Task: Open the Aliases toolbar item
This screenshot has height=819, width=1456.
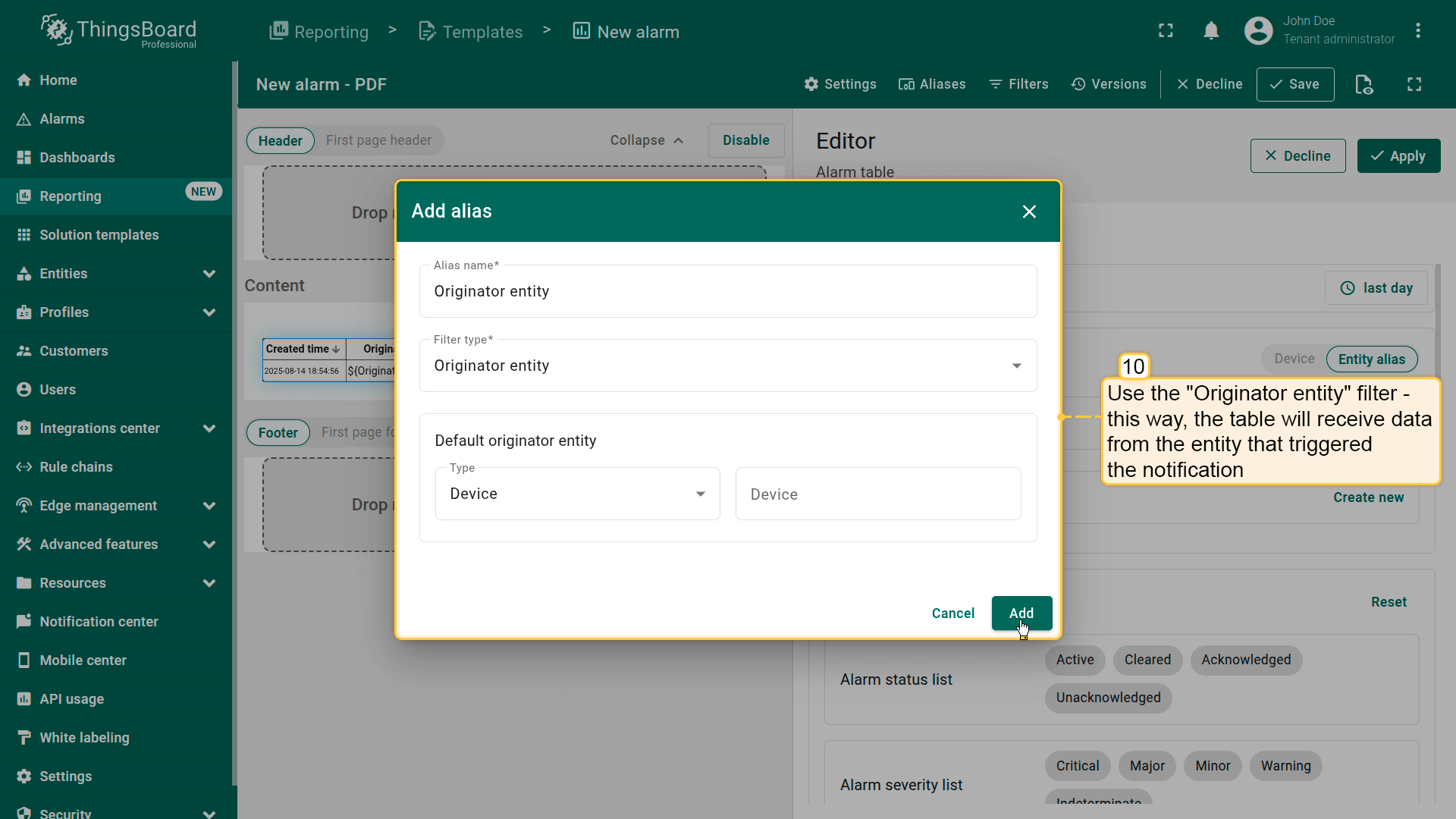Action: 932,84
